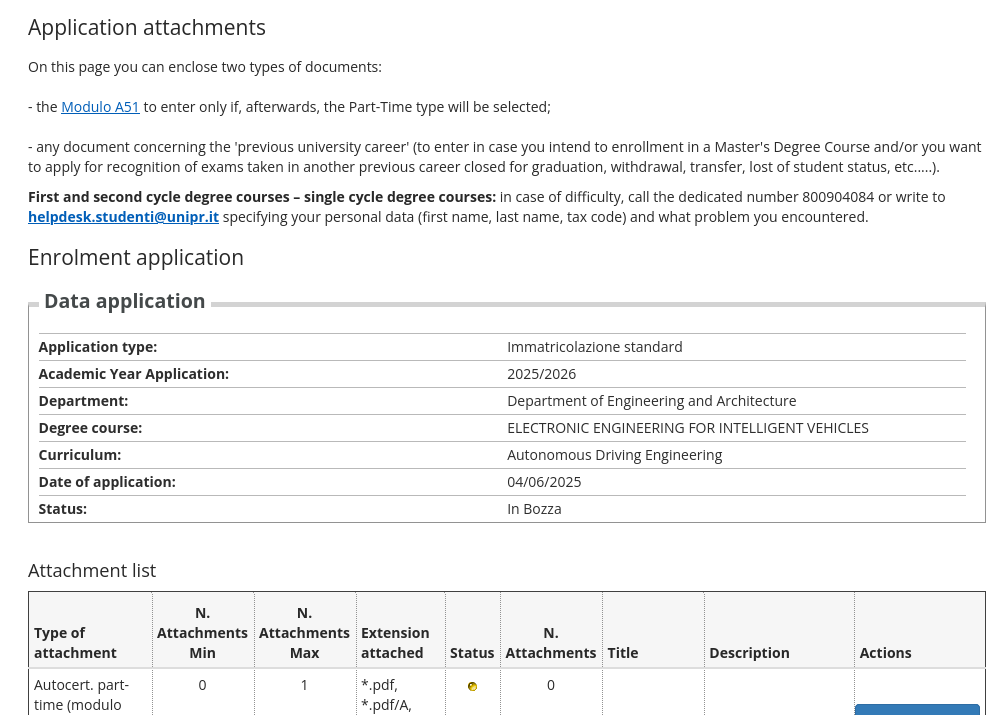The width and height of the screenshot is (1001, 715).
Task: Click the 'Title' column header
Action: (623, 653)
